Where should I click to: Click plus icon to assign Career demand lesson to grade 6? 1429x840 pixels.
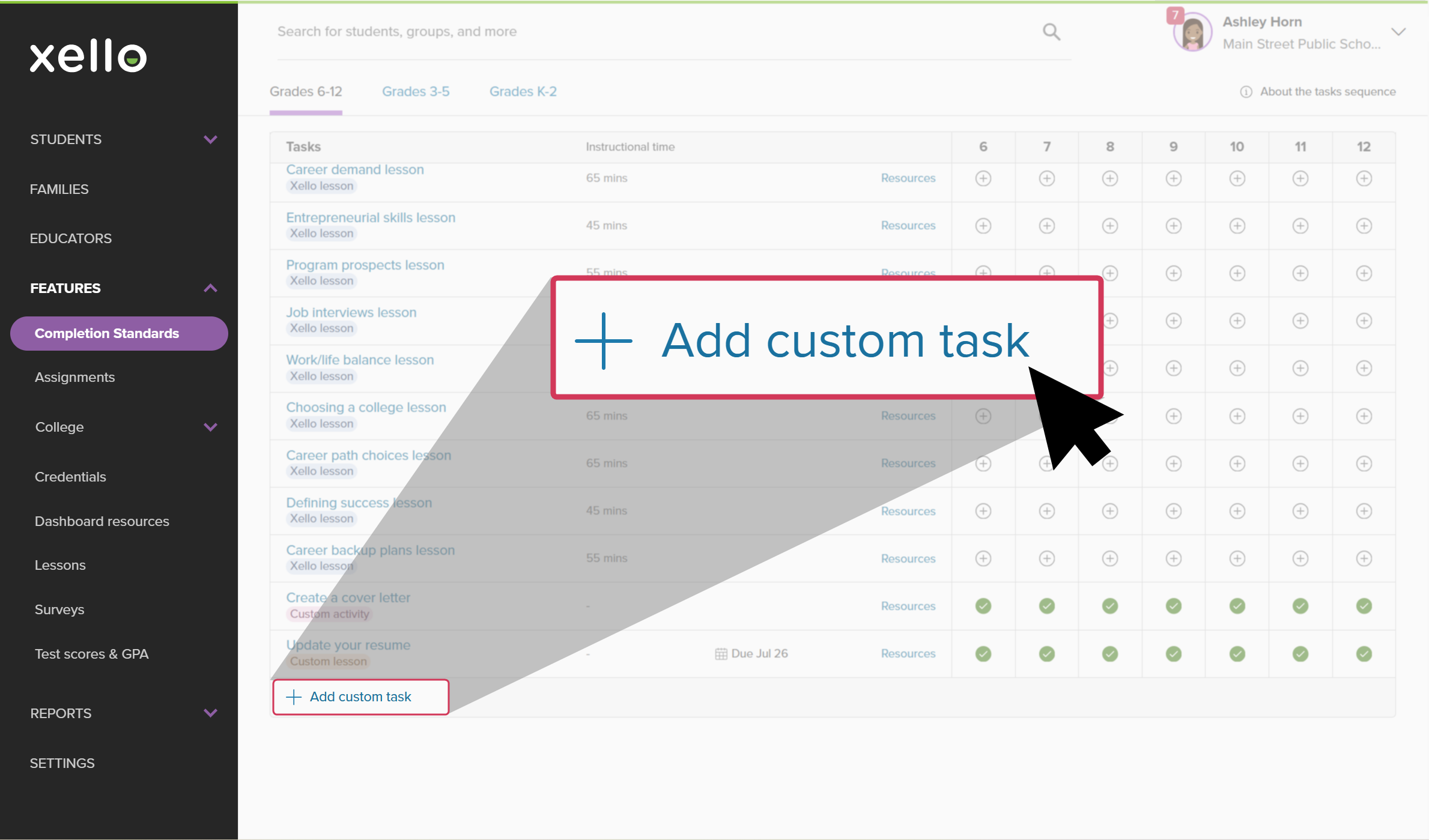[983, 178]
